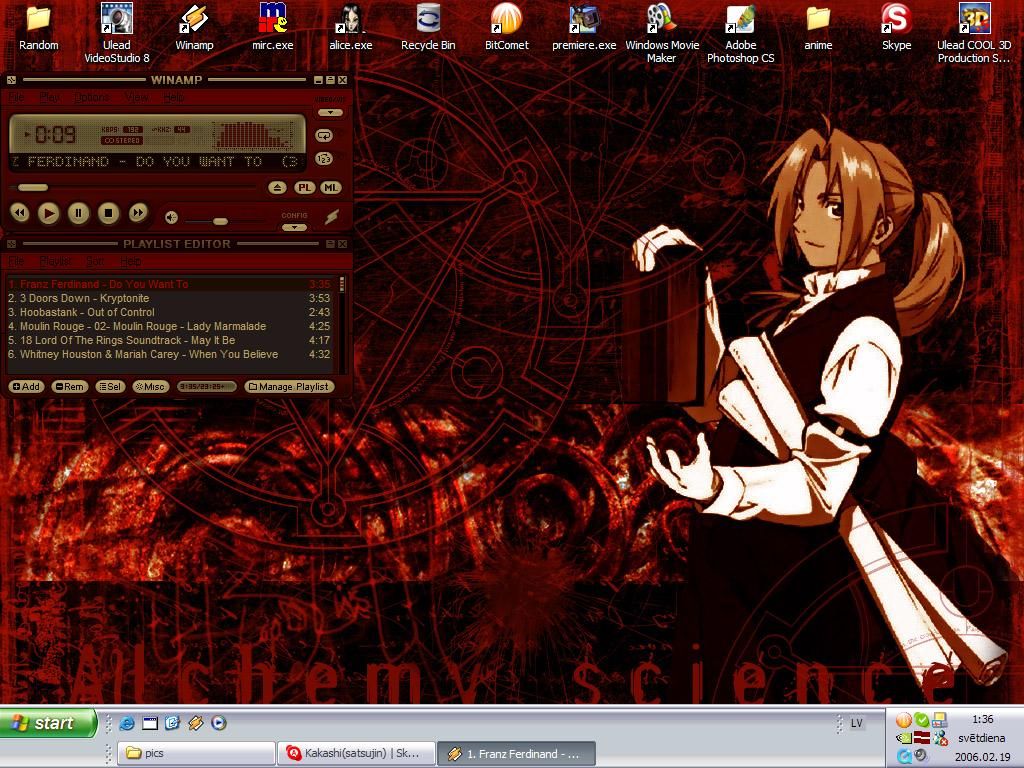Viewport: 1024px width, 768px height.
Task: Open the Windows start menu
Action: tap(48, 723)
